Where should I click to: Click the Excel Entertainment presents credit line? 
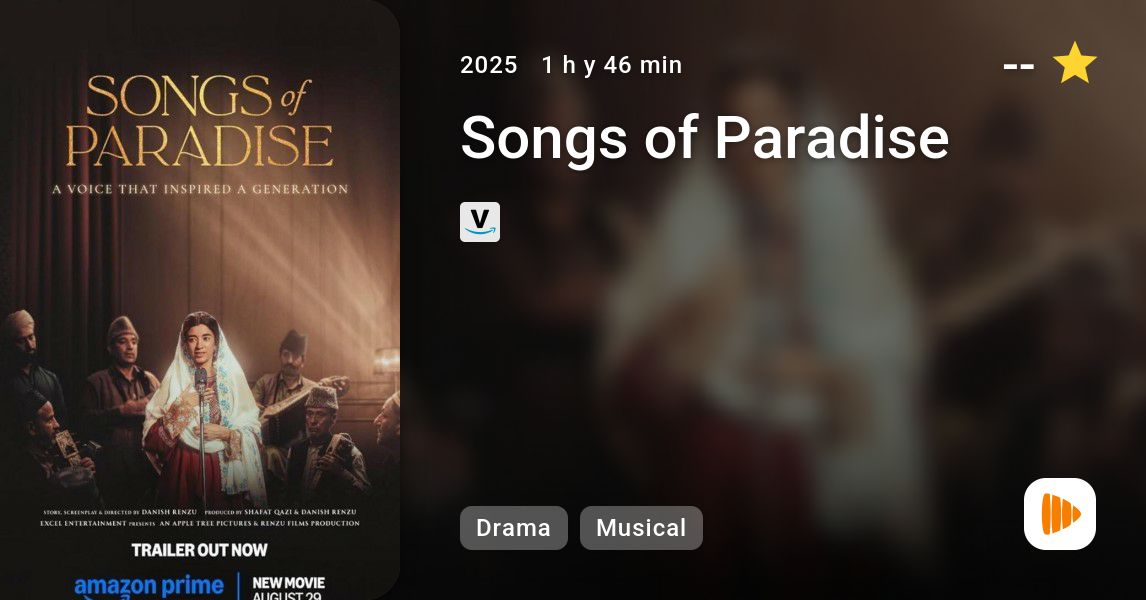[x=200, y=523]
